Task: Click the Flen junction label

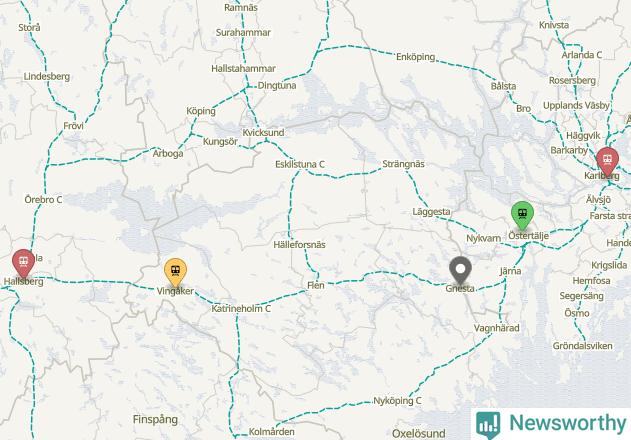Action: 316,285
